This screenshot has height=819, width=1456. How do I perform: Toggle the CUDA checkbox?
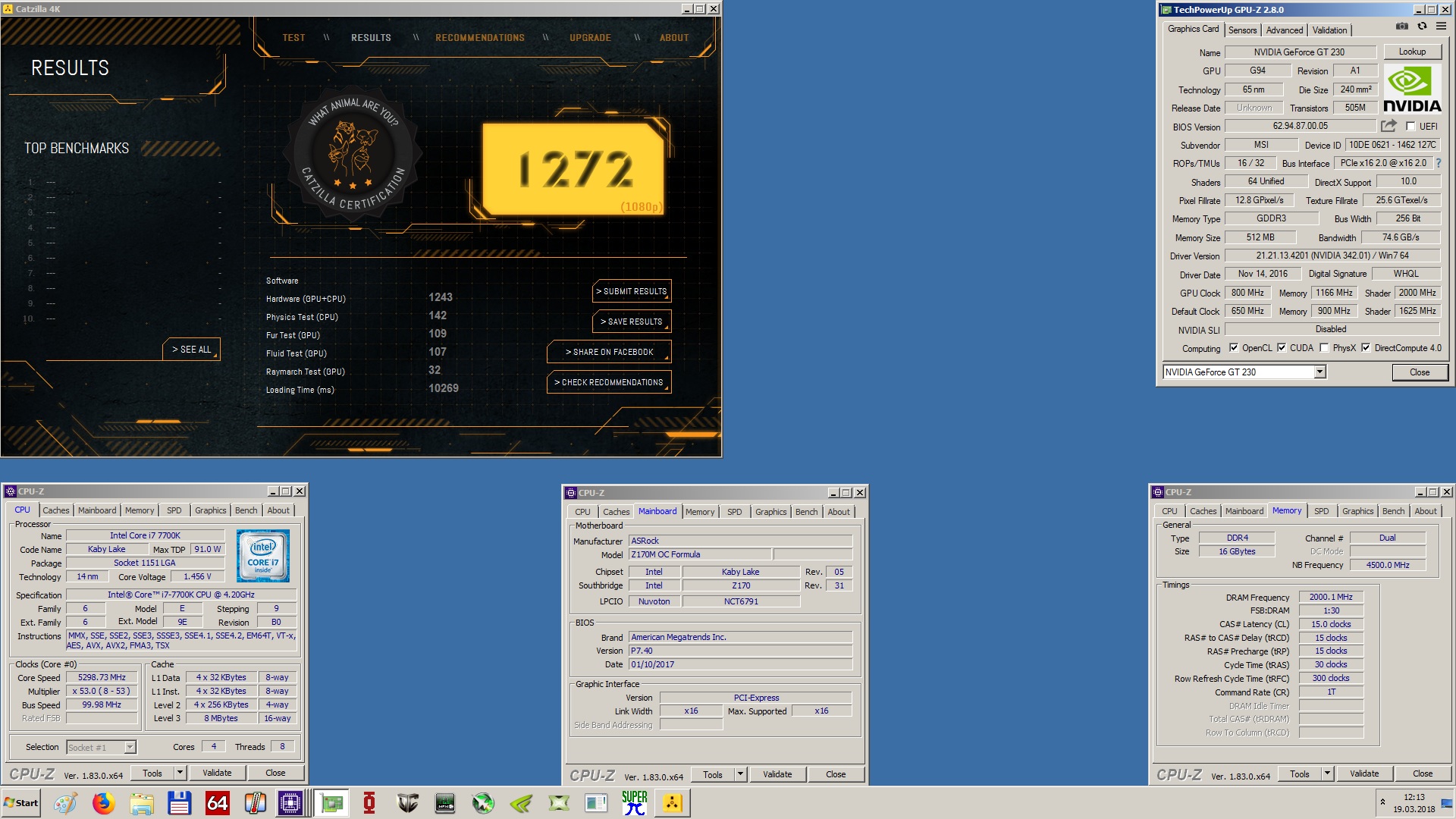coord(1282,348)
